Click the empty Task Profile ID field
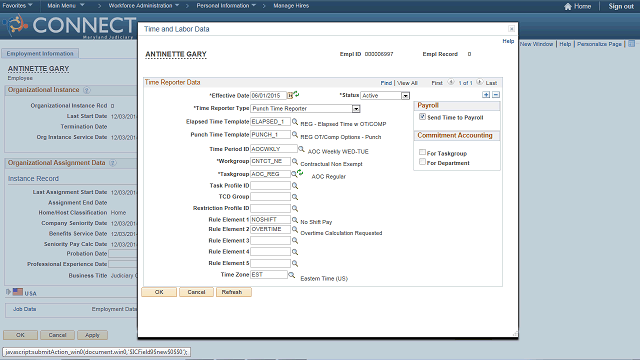Screen dimensions: 640x360 click(270, 186)
